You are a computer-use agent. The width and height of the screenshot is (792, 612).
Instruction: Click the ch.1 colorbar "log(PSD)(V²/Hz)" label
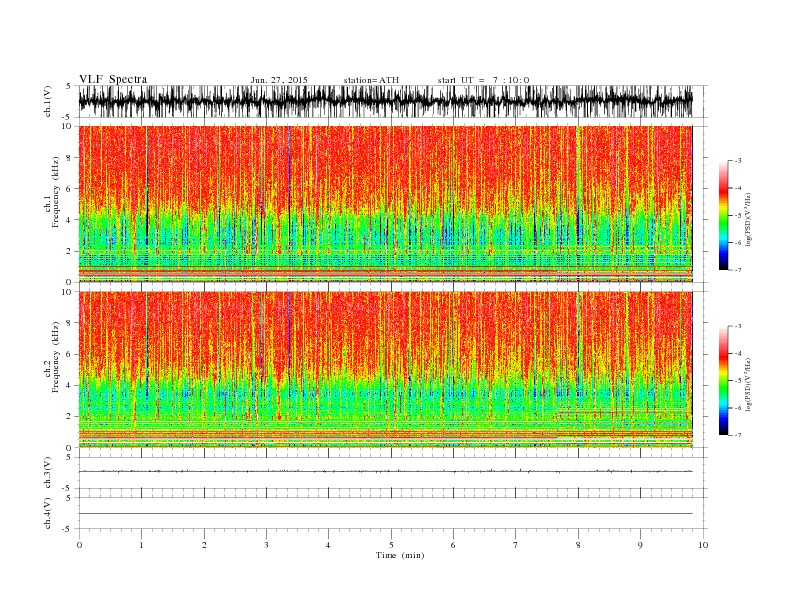749,219
